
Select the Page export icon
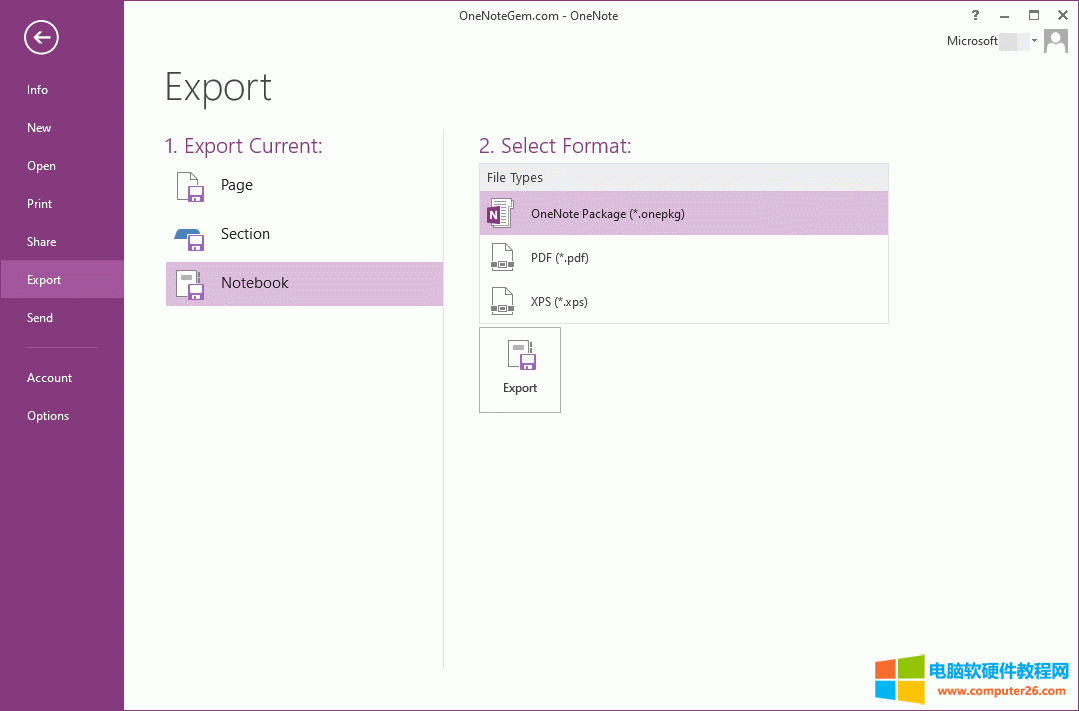pos(189,185)
